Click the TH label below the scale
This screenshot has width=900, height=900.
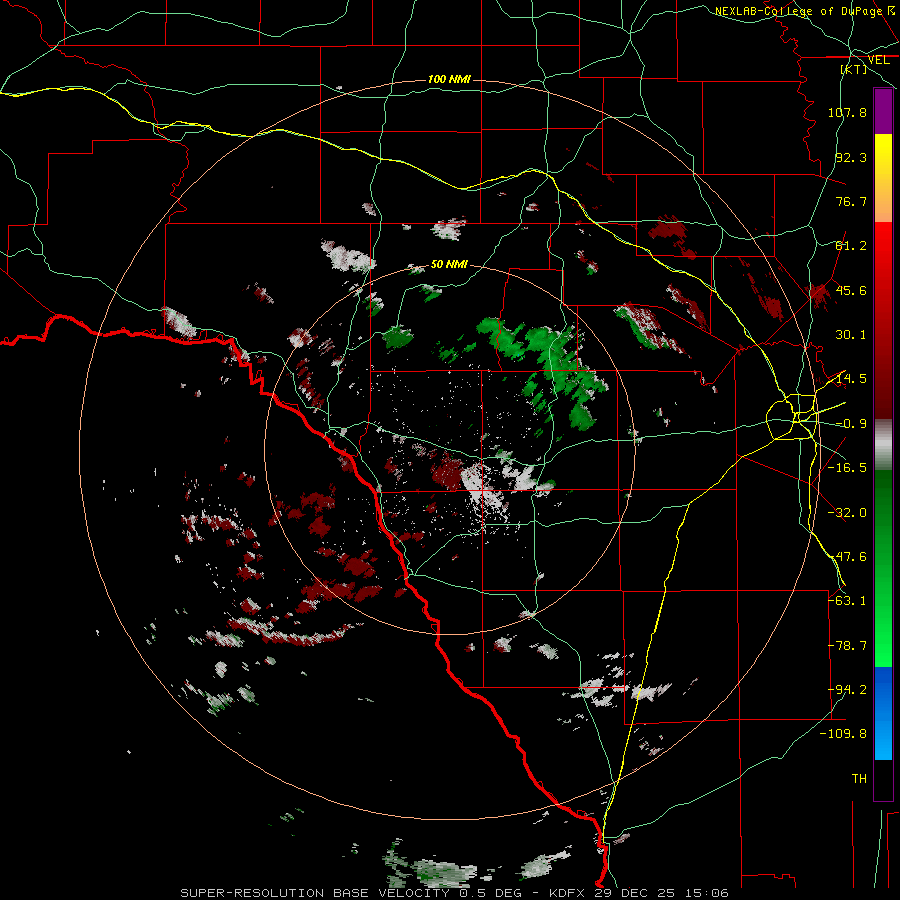859,779
